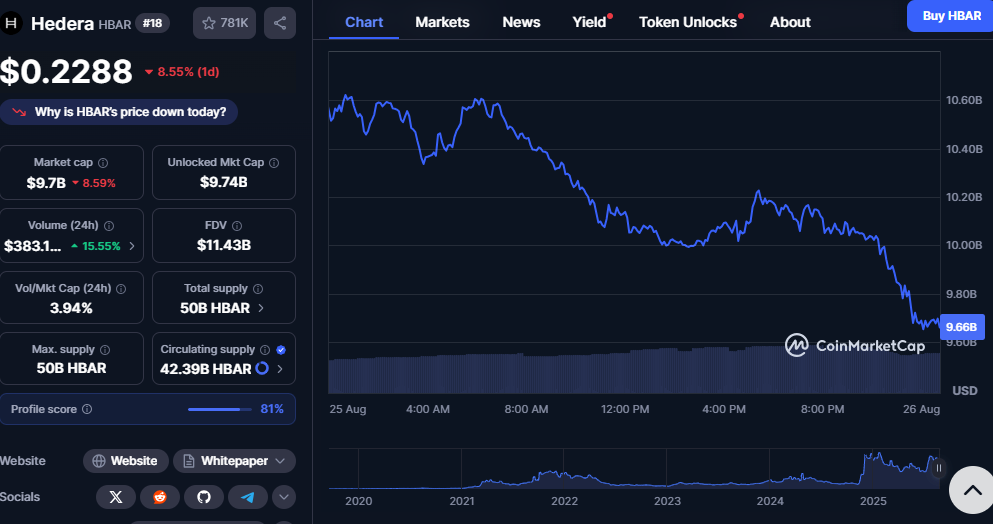Click Market cap info icon
The image size is (993, 524).
(x=103, y=163)
